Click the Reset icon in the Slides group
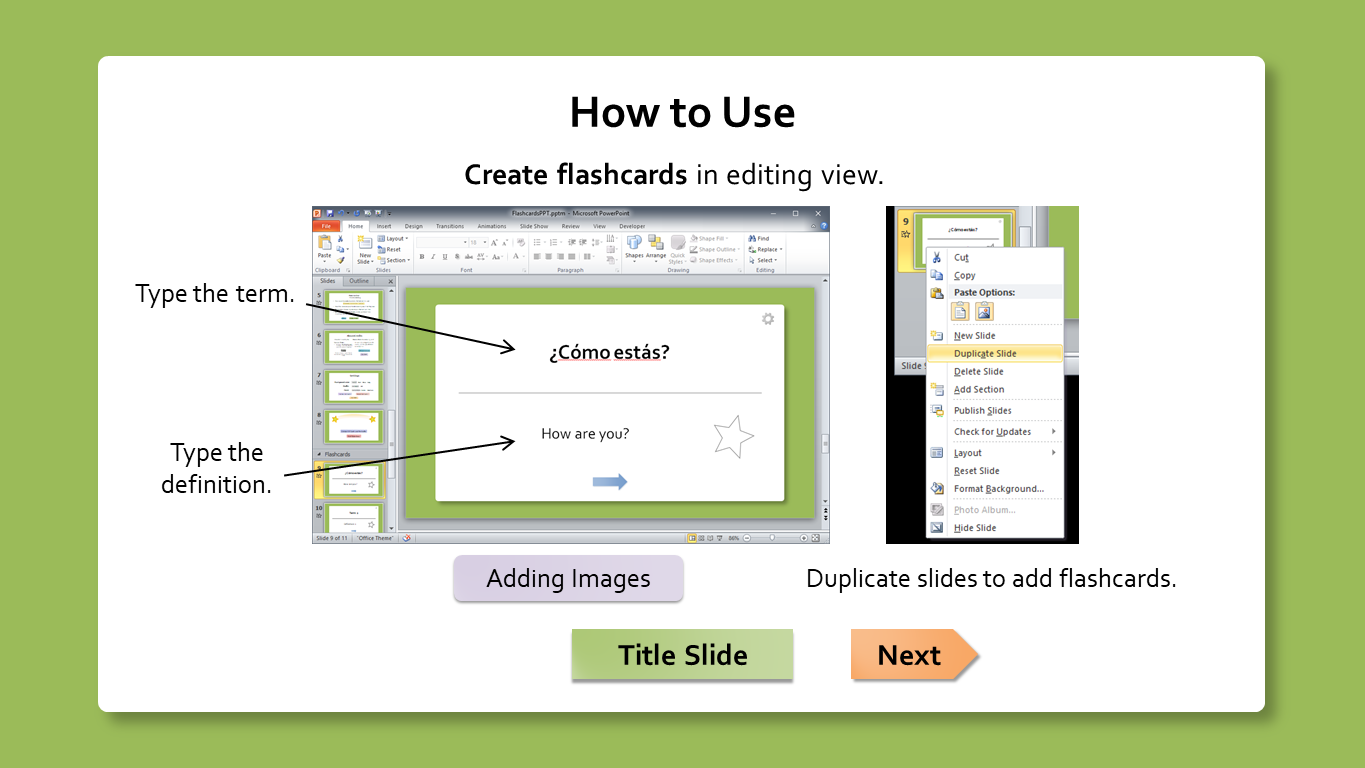The height and width of the screenshot is (768, 1365). click(389, 249)
